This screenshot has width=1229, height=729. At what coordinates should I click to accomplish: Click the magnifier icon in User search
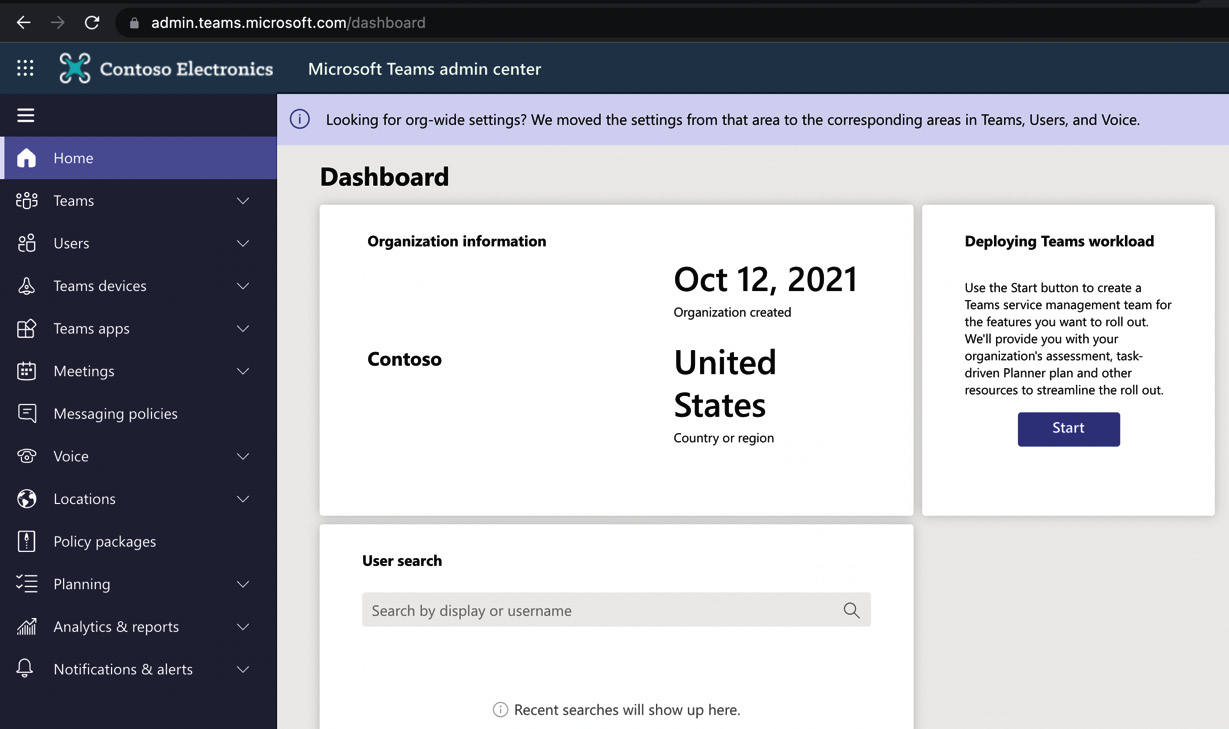(x=852, y=610)
